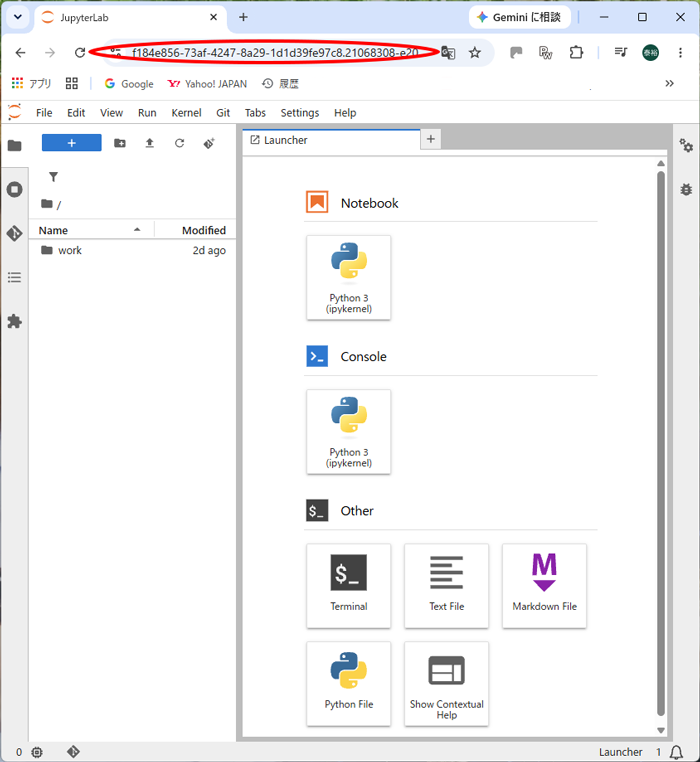
Task: Click the browser address bar URL
Action: pyautogui.click(x=275, y=52)
